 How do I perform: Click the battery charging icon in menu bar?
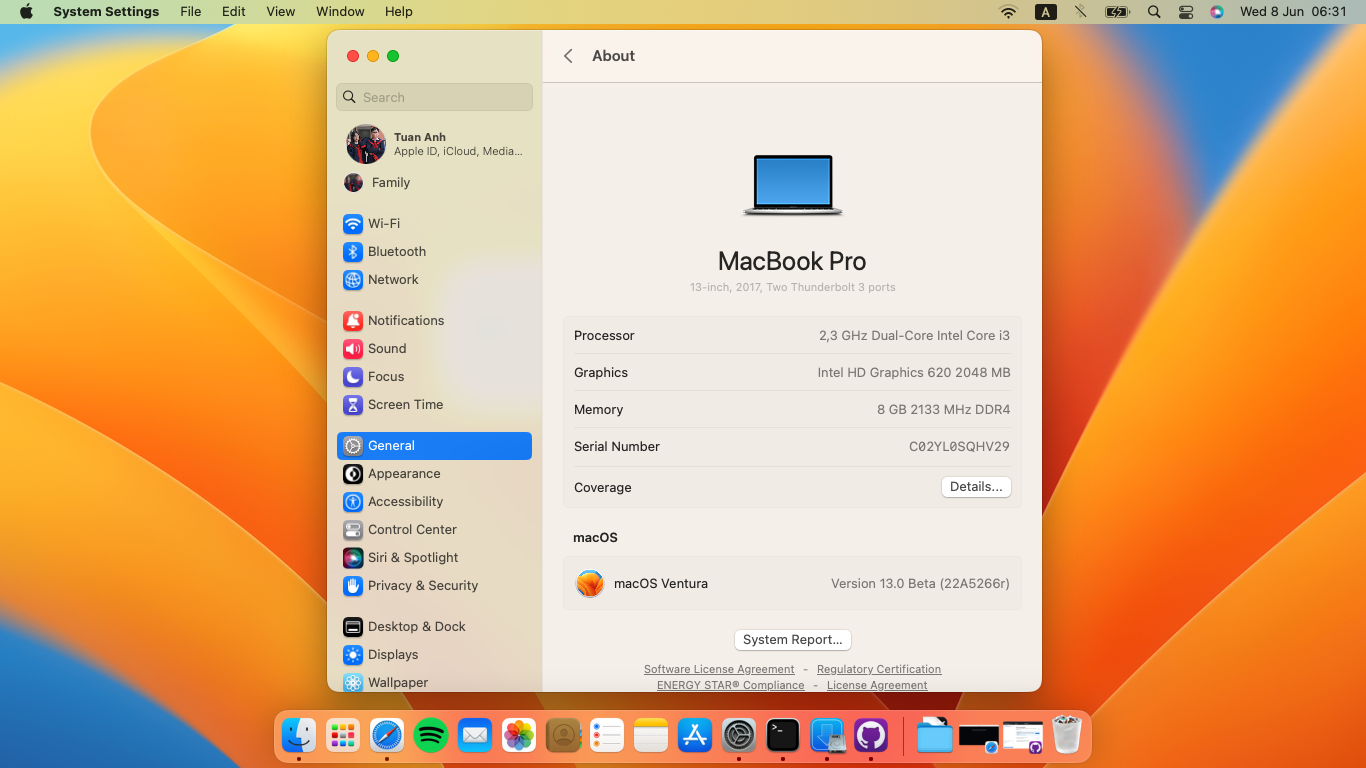1117,12
